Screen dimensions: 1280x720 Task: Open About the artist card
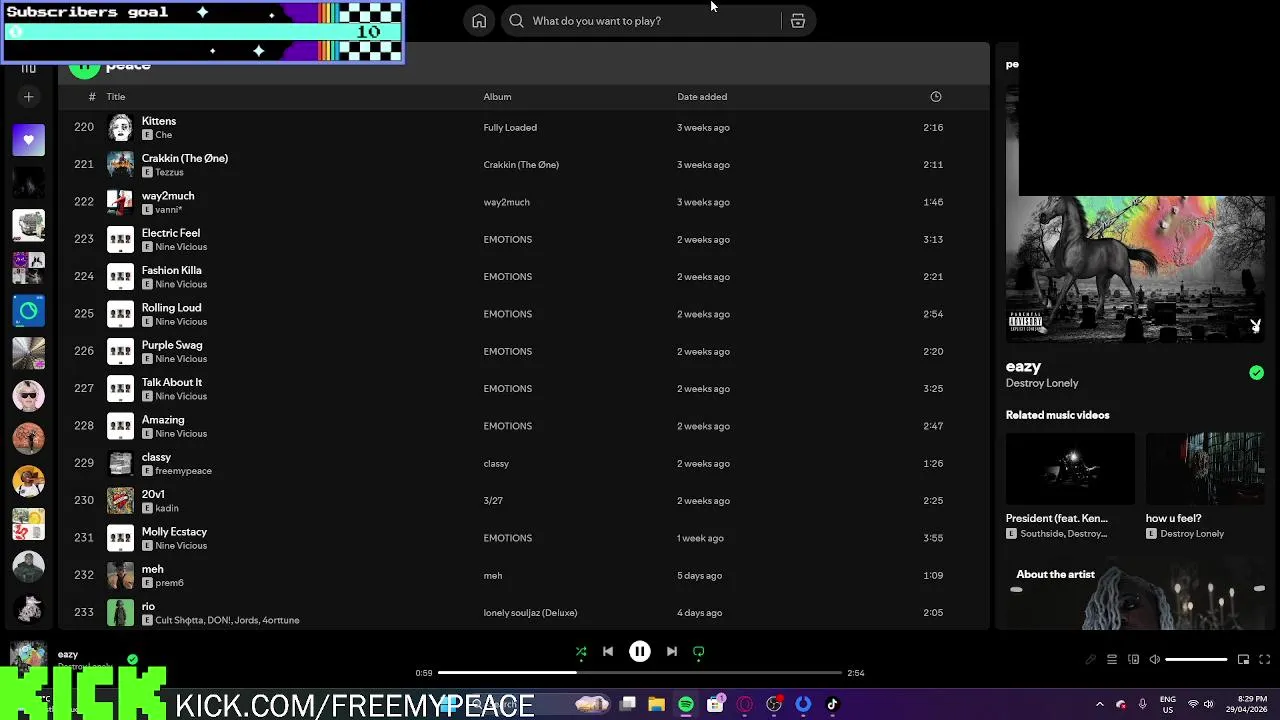tap(1135, 592)
